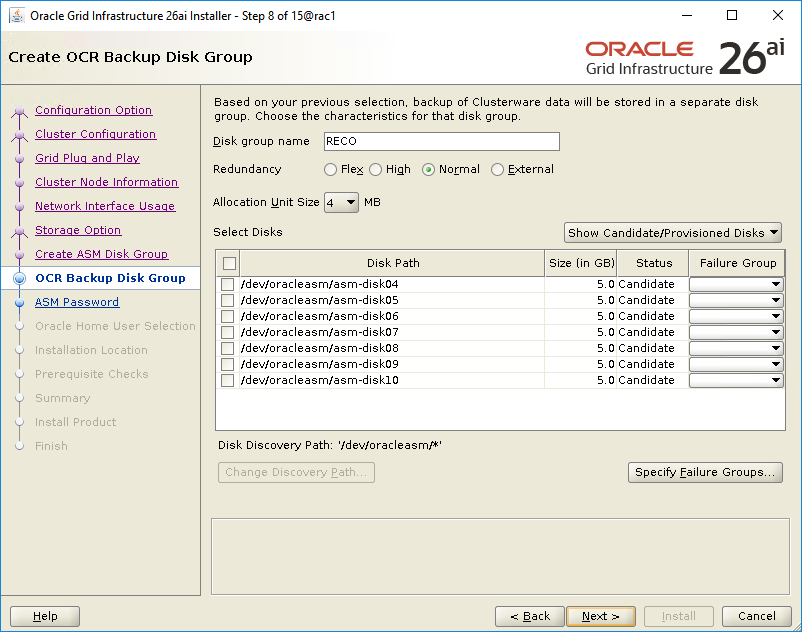Select /dev/oracleasm/asm-disk04 path text
This screenshot has width=802, height=632.
pyautogui.click(x=320, y=284)
